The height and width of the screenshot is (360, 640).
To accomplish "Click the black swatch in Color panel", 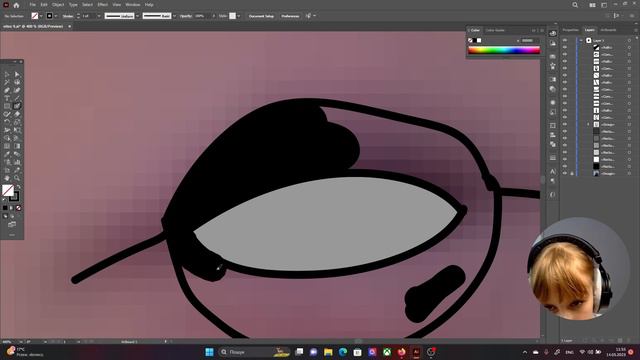I will coord(475,40).
